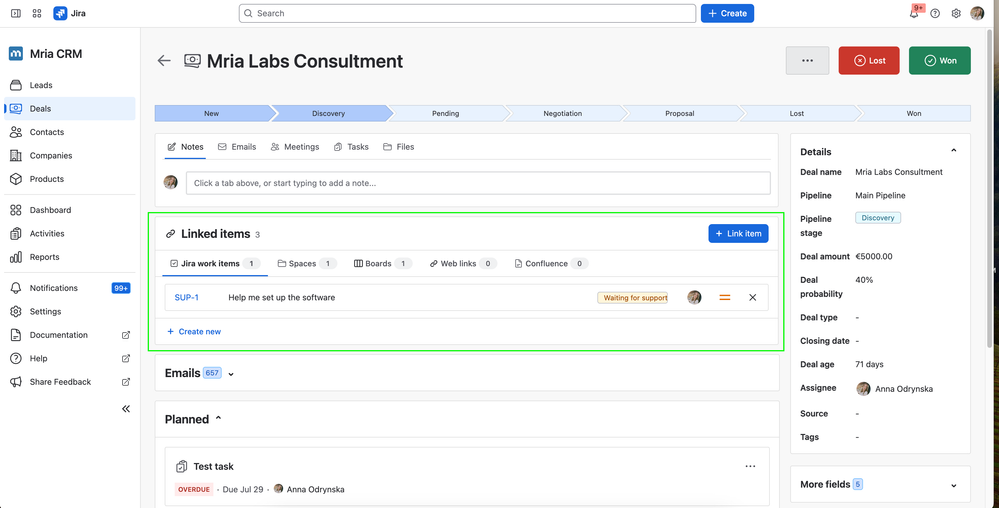Expand the Emails section chevron
This screenshot has width=999, height=508.
click(231, 374)
